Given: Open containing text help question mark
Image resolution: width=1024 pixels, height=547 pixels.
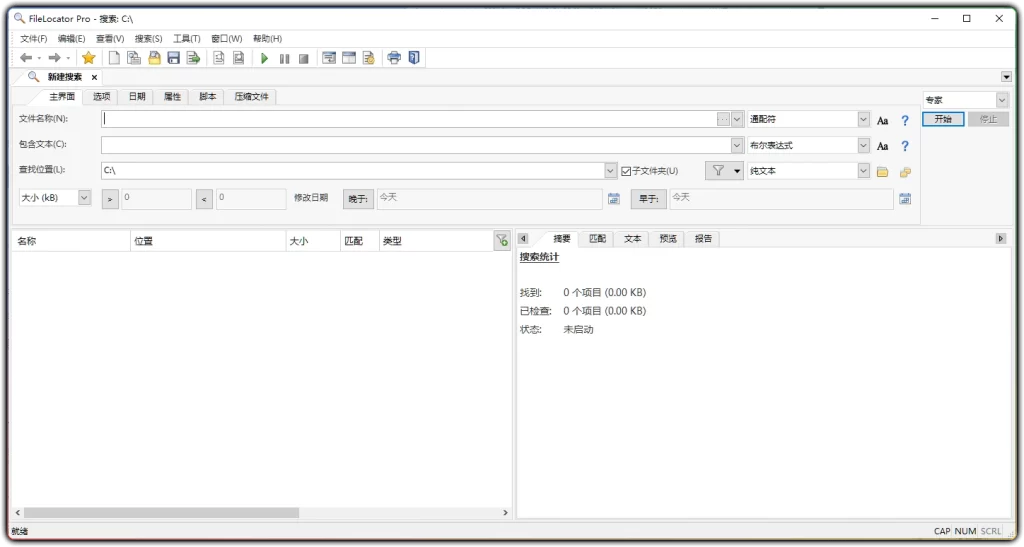Looking at the screenshot, I should (905, 146).
